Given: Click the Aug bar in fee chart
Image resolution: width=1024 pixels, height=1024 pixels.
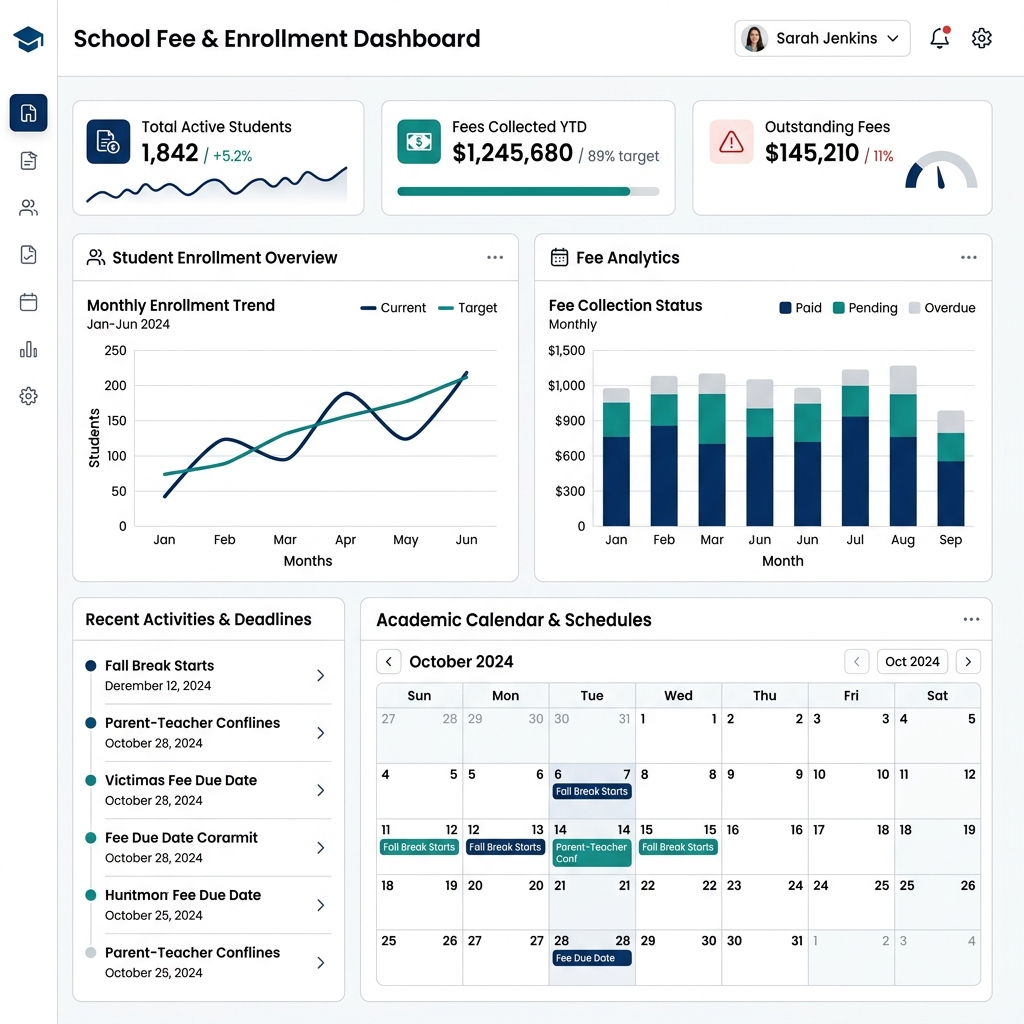Looking at the screenshot, I should click(903, 445).
